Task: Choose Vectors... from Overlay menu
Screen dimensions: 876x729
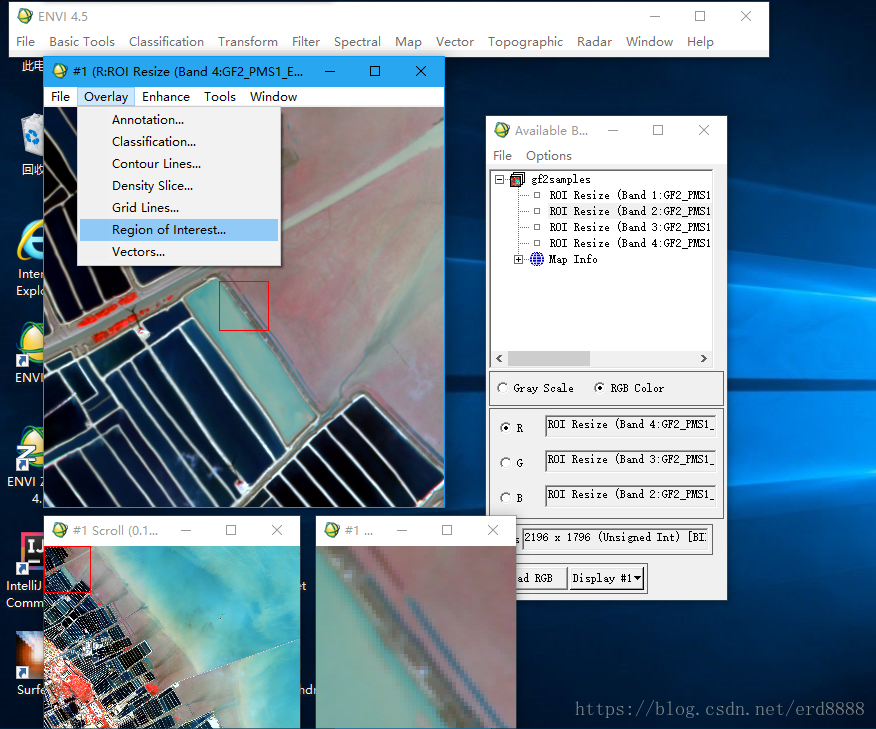Action: point(179,252)
